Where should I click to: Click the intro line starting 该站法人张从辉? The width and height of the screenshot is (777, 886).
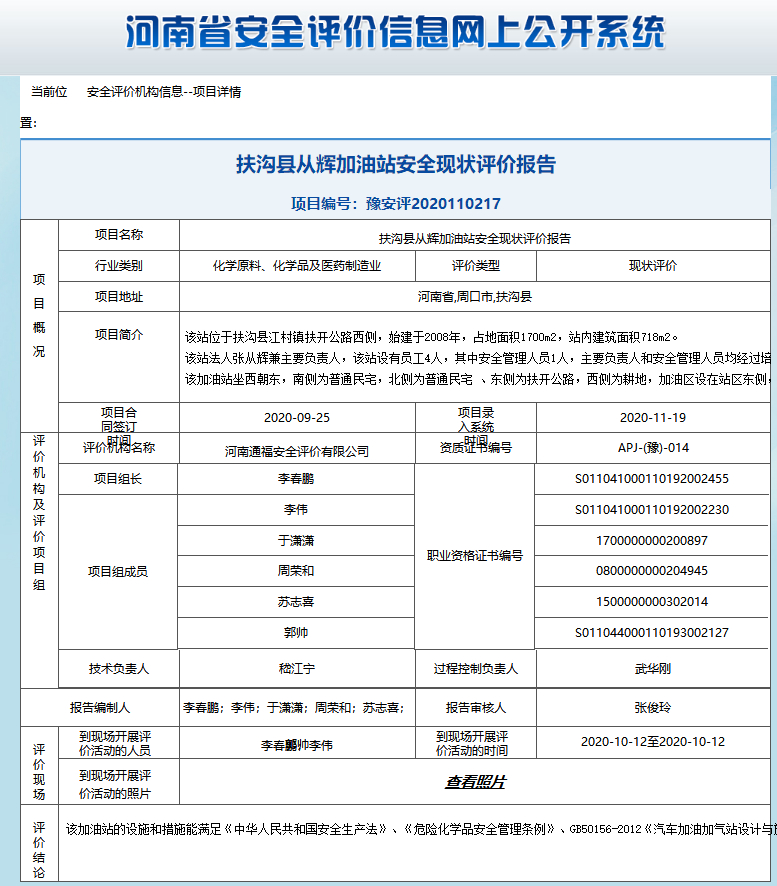coord(478,358)
